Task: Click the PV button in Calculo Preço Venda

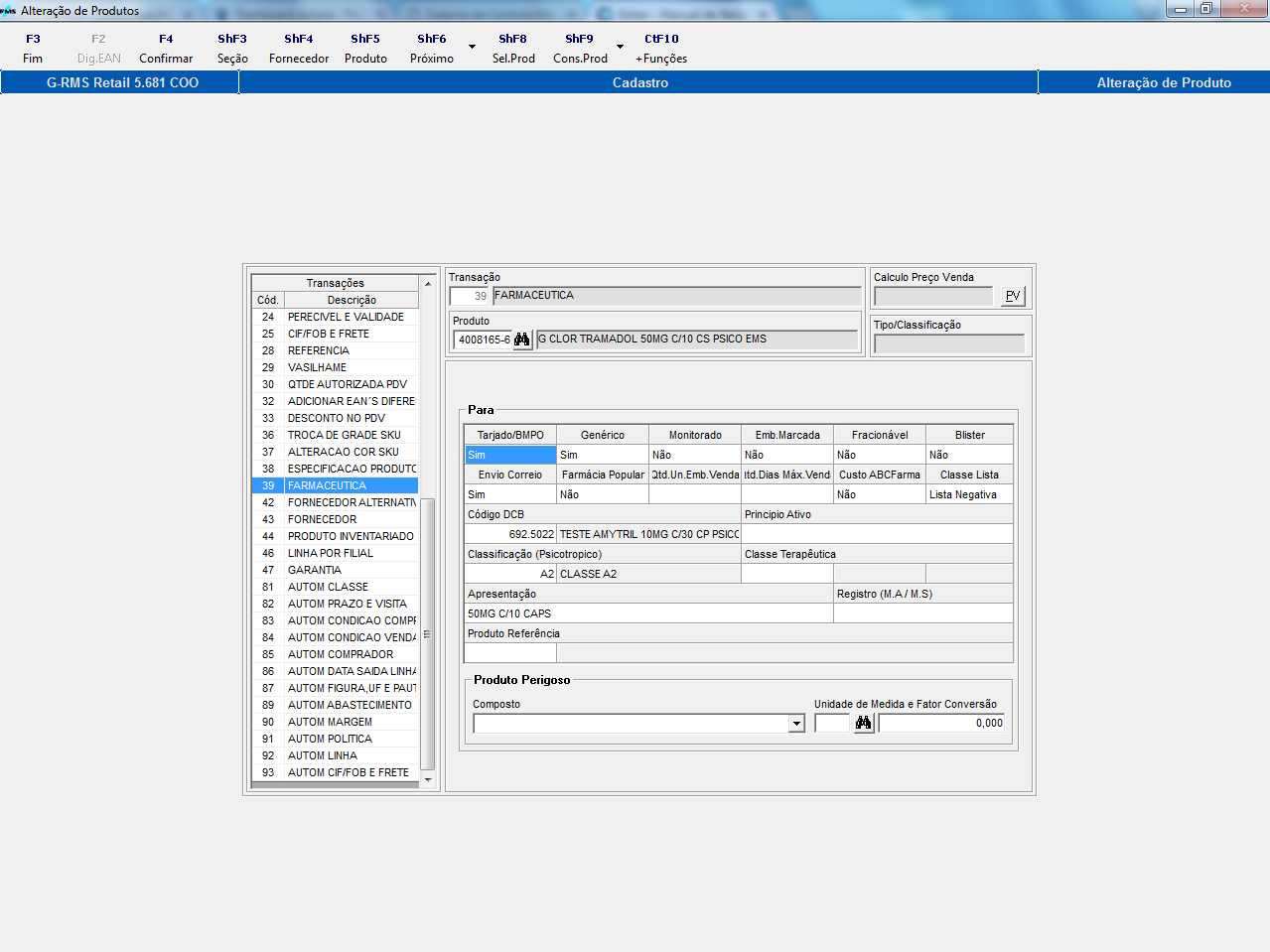Action: pyautogui.click(x=1013, y=296)
